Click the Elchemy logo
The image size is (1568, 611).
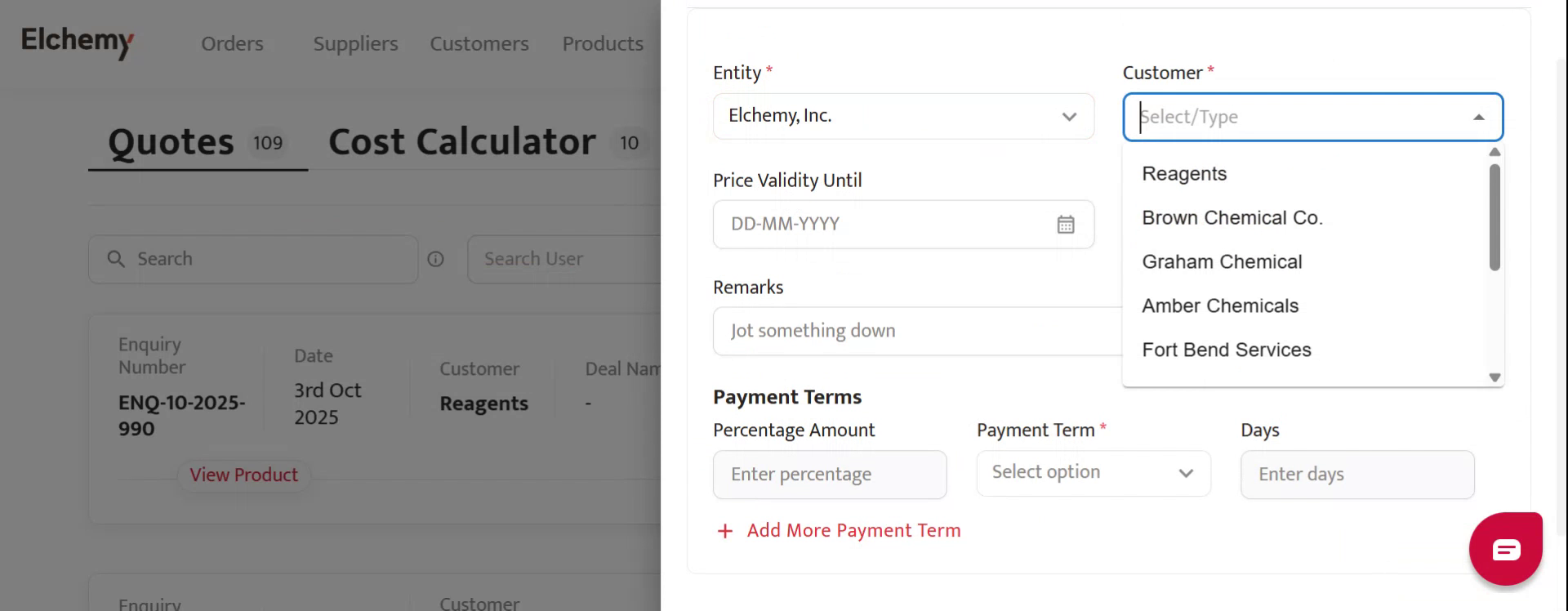[x=77, y=41]
